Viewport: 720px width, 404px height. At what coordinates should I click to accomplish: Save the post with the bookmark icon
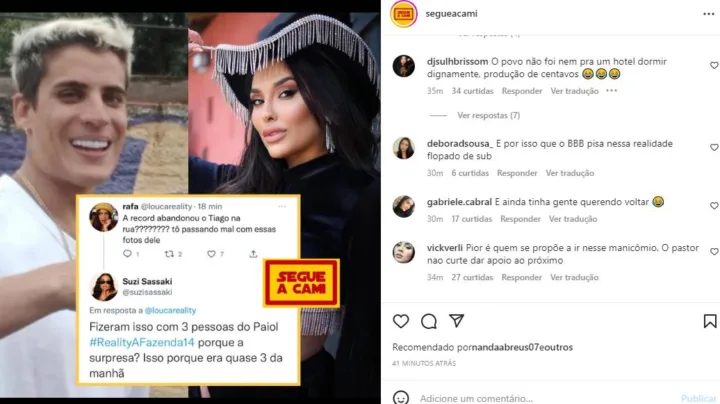[x=710, y=321]
